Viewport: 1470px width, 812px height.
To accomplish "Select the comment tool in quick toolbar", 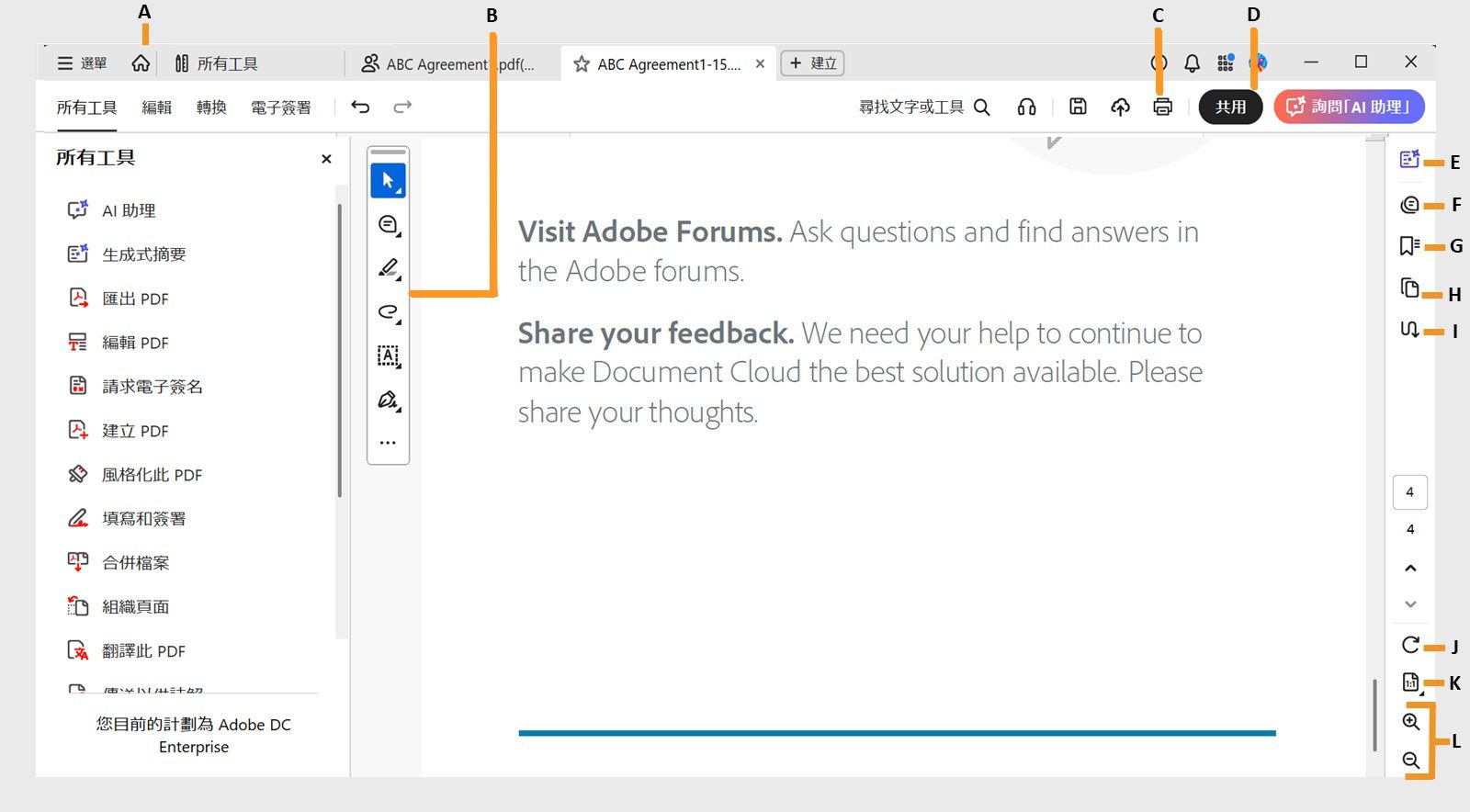I will (x=388, y=225).
